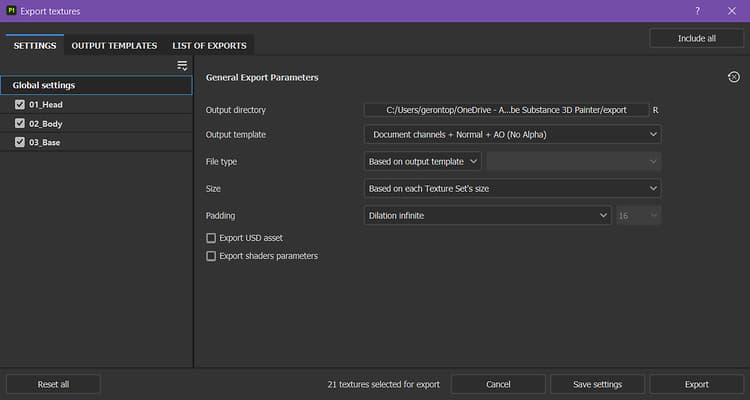The image size is (750, 400).
Task: Click the Substance Painter logo in title bar
Action: click(11, 11)
